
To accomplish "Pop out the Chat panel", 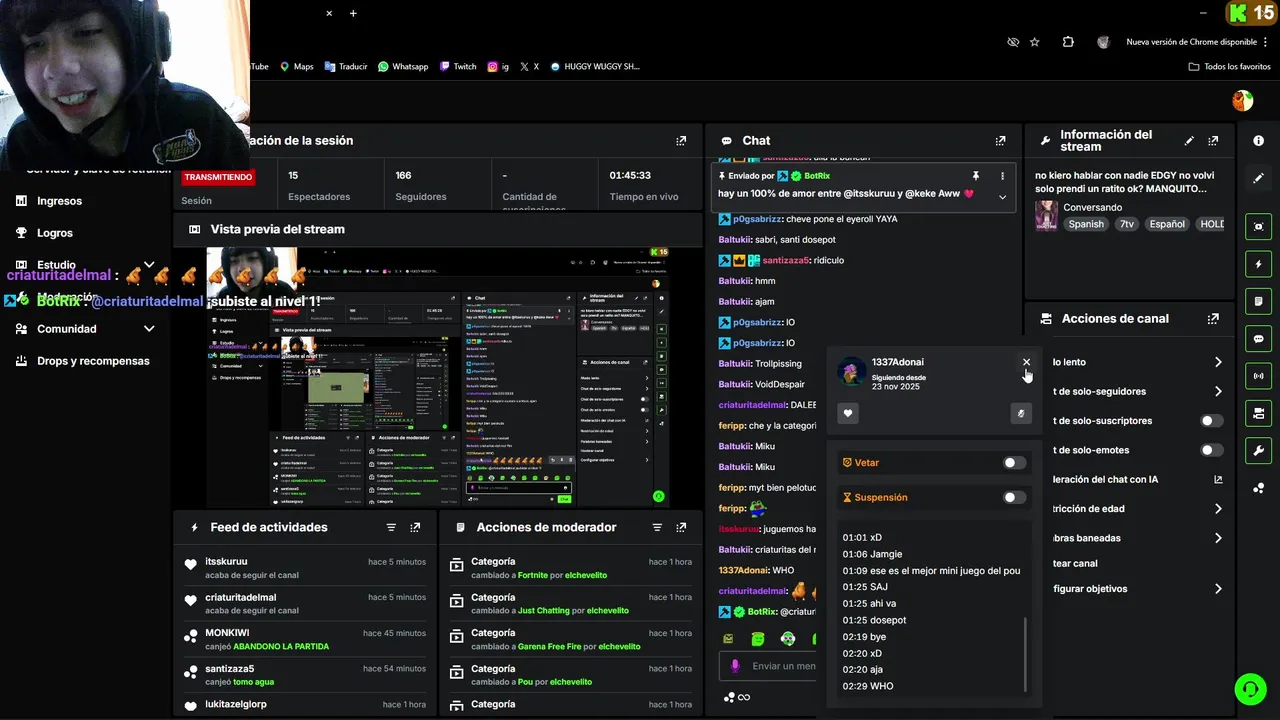I will tap(1000, 141).
